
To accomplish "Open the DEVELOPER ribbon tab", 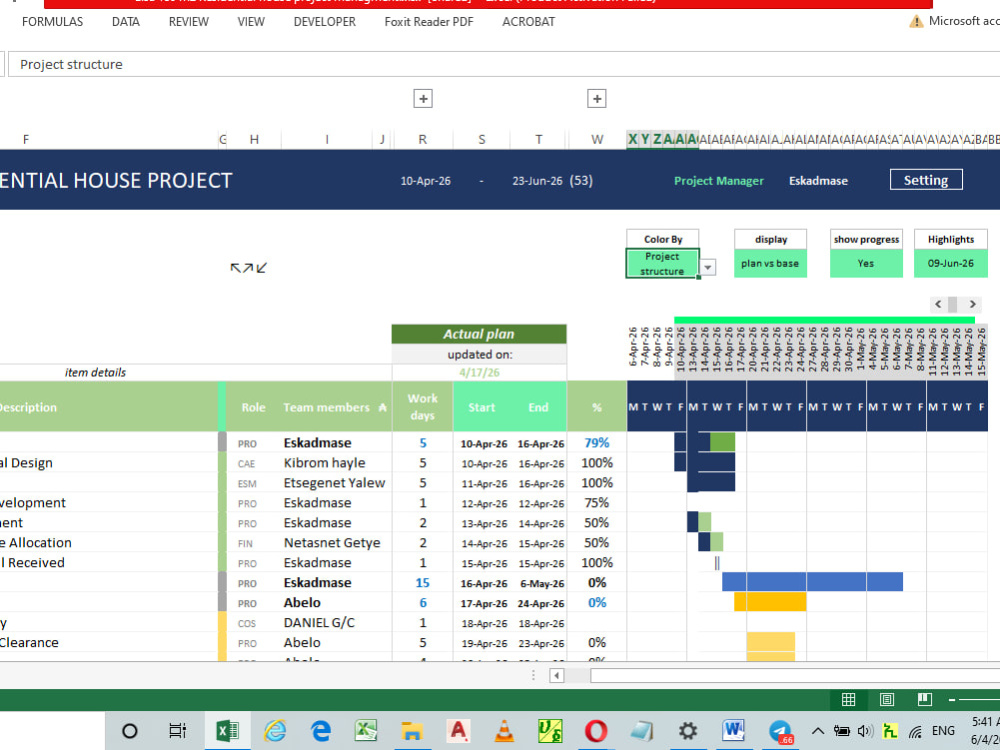I will [325, 22].
